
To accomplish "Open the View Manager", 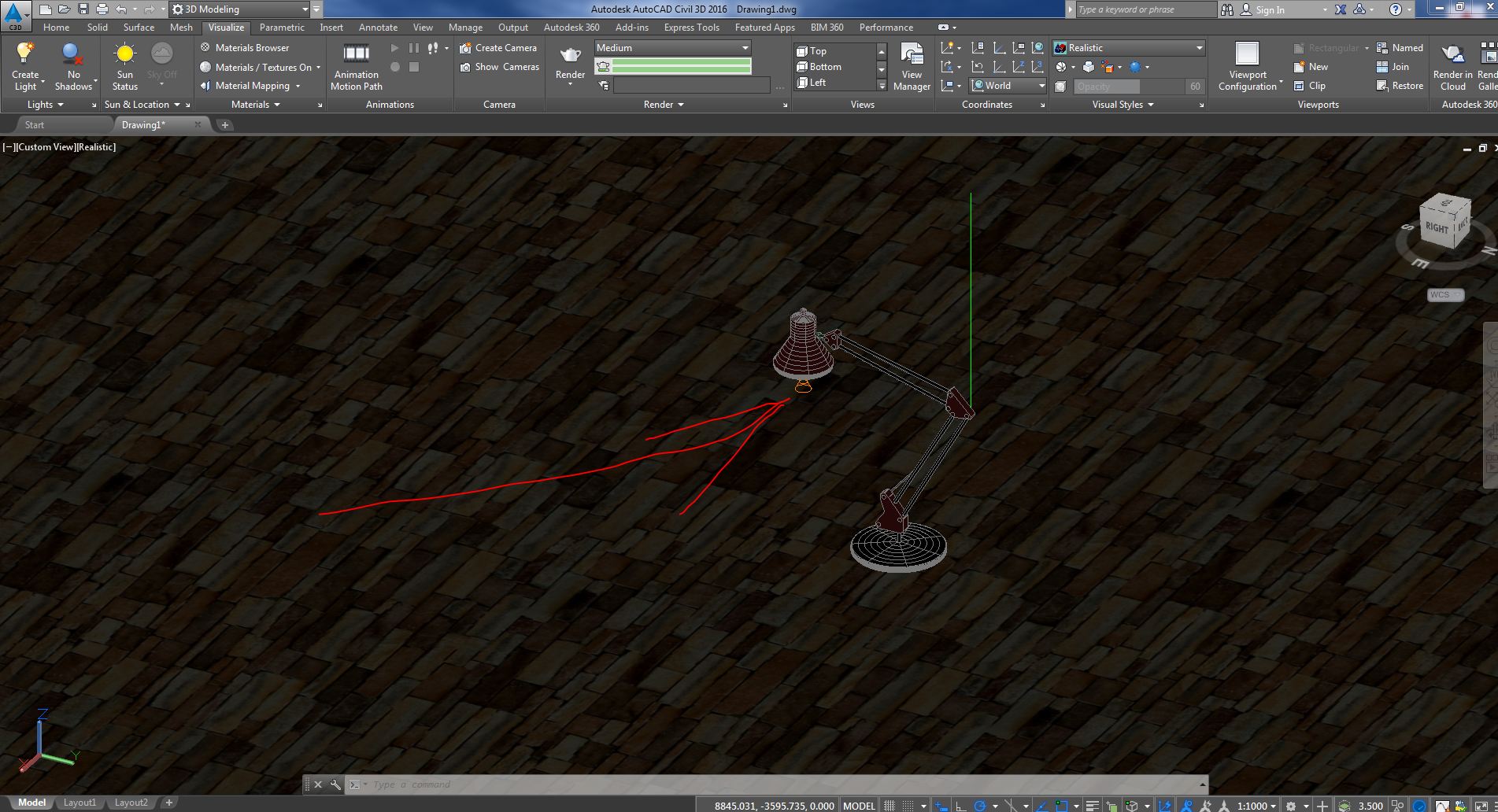I will tap(911, 66).
